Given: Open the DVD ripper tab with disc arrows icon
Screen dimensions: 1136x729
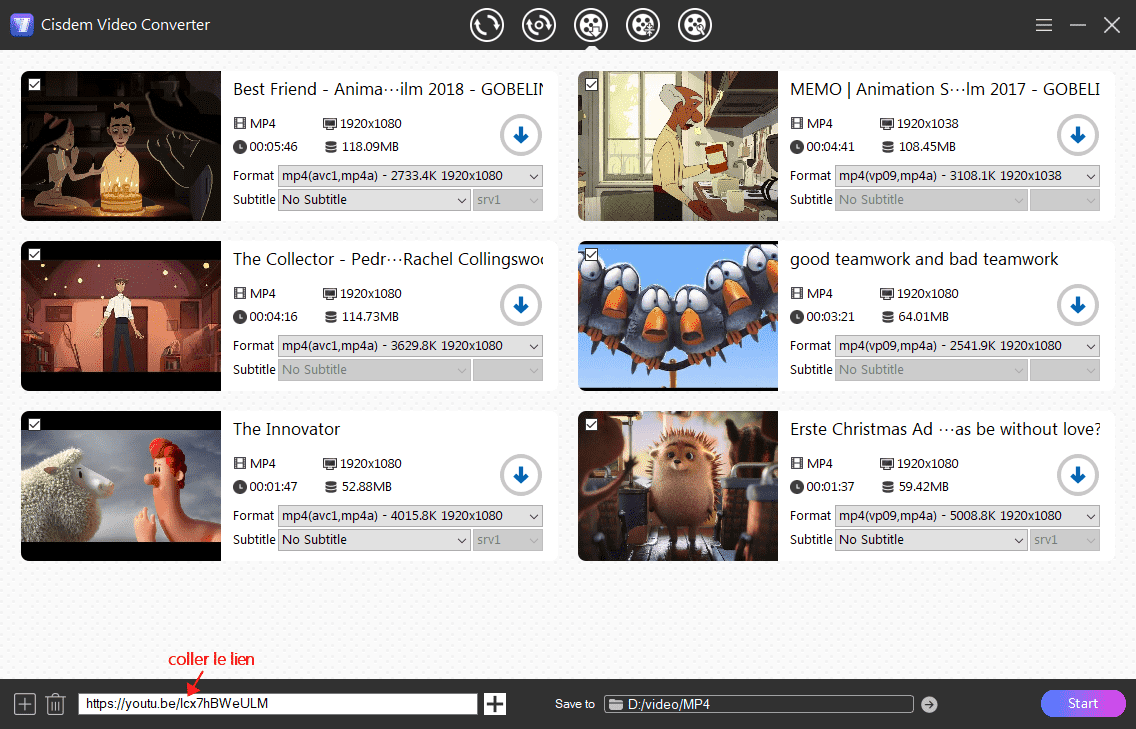Looking at the screenshot, I should [538, 25].
